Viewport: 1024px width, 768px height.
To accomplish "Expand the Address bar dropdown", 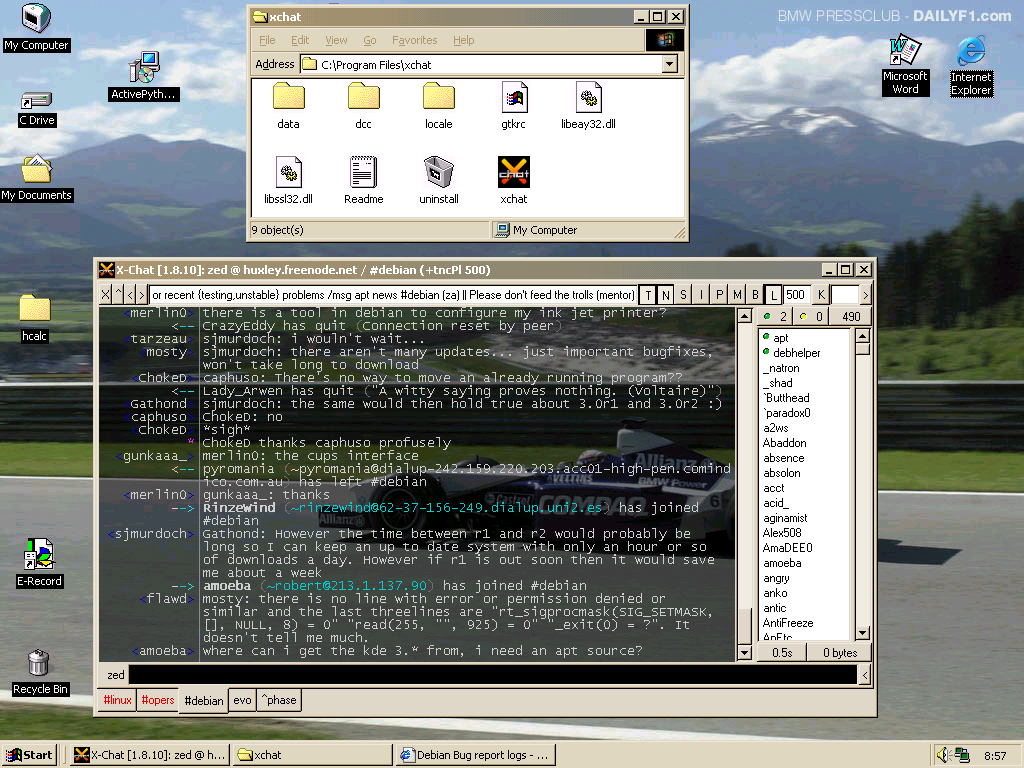I will (x=670, y=64).
